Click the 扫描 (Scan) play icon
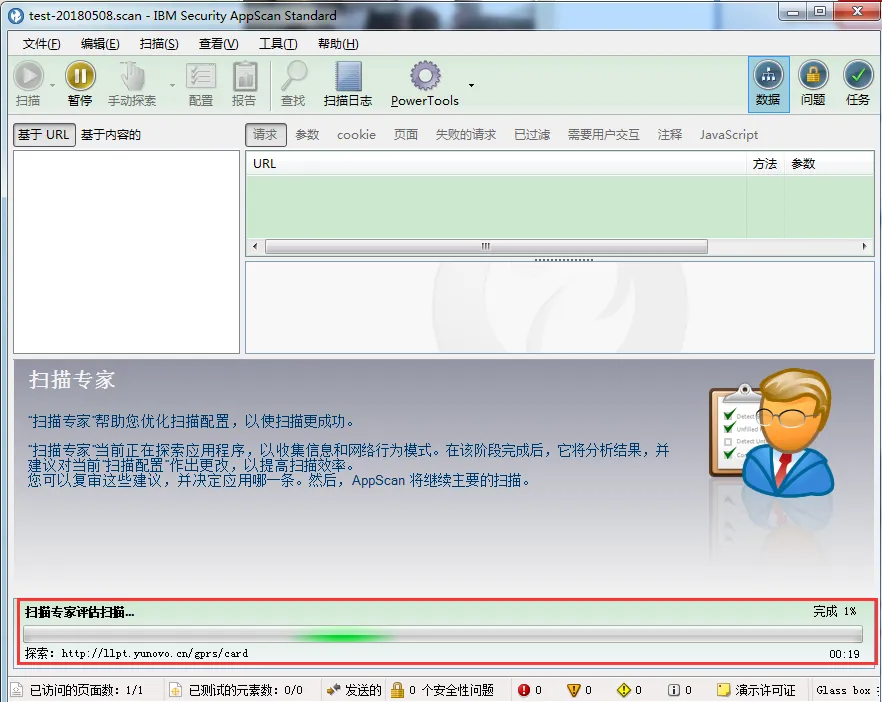This screenshot has width=882, height=702. coord(29,76)
